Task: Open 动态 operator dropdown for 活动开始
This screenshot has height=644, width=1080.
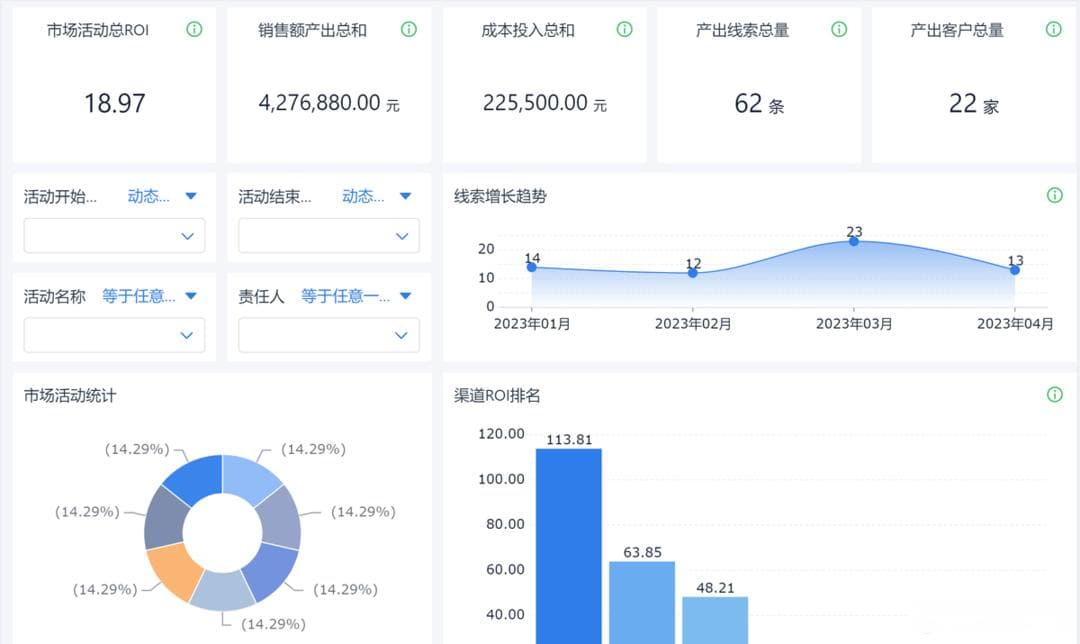Action: click(163, 196)
